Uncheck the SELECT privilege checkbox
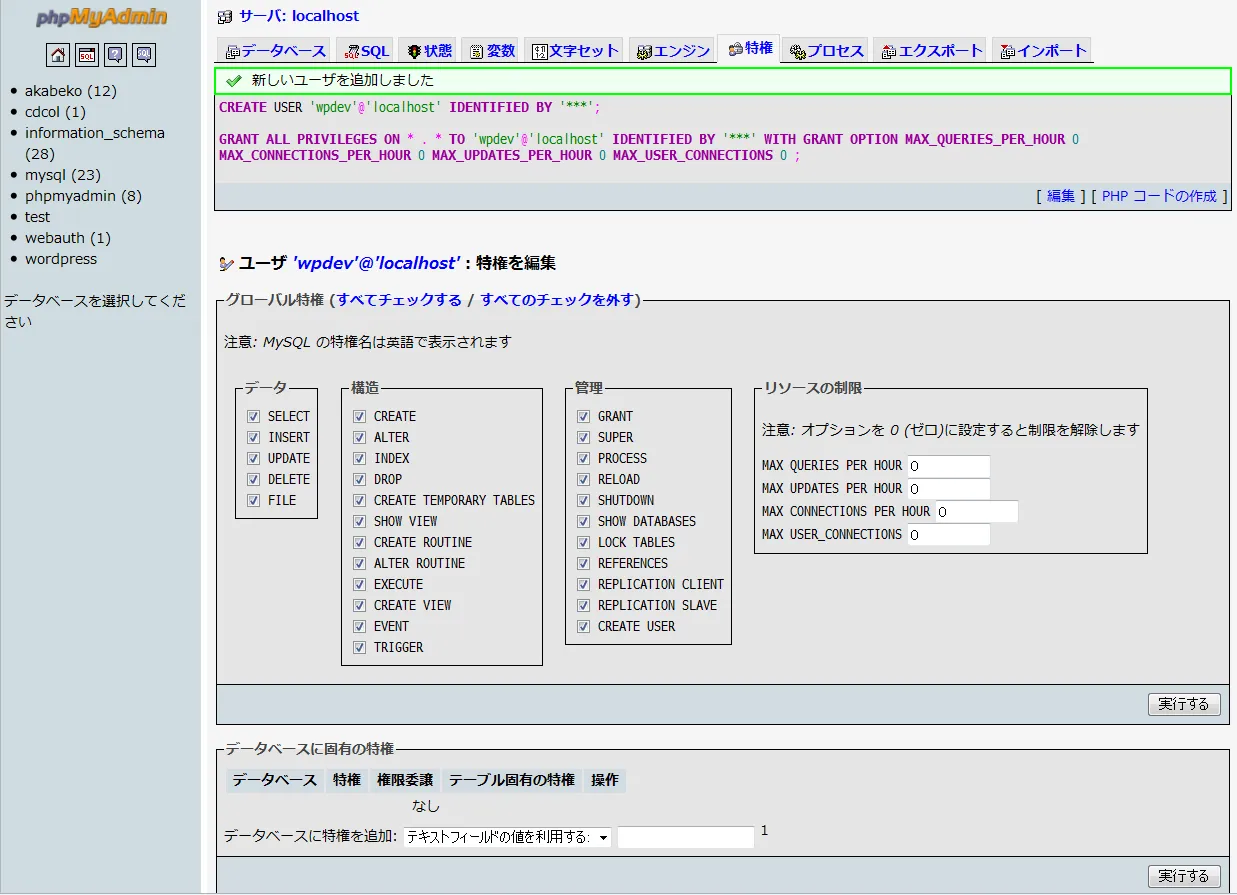Screen dimensions: 1237x895 [x=253, y=416]
